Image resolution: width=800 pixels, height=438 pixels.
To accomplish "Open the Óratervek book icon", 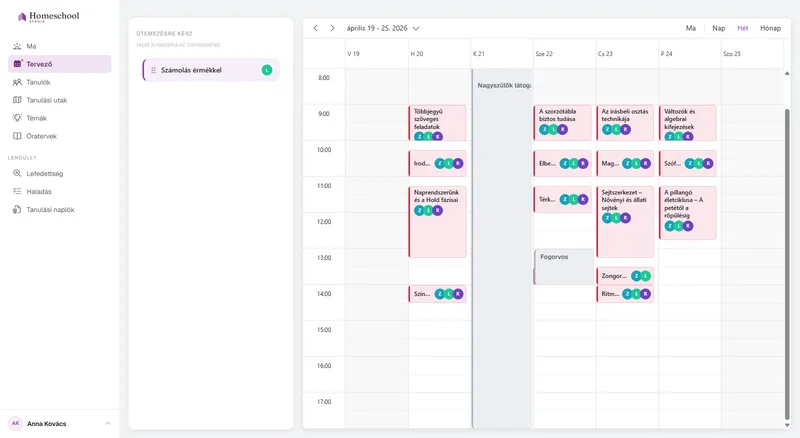I will tap(17, 136).
